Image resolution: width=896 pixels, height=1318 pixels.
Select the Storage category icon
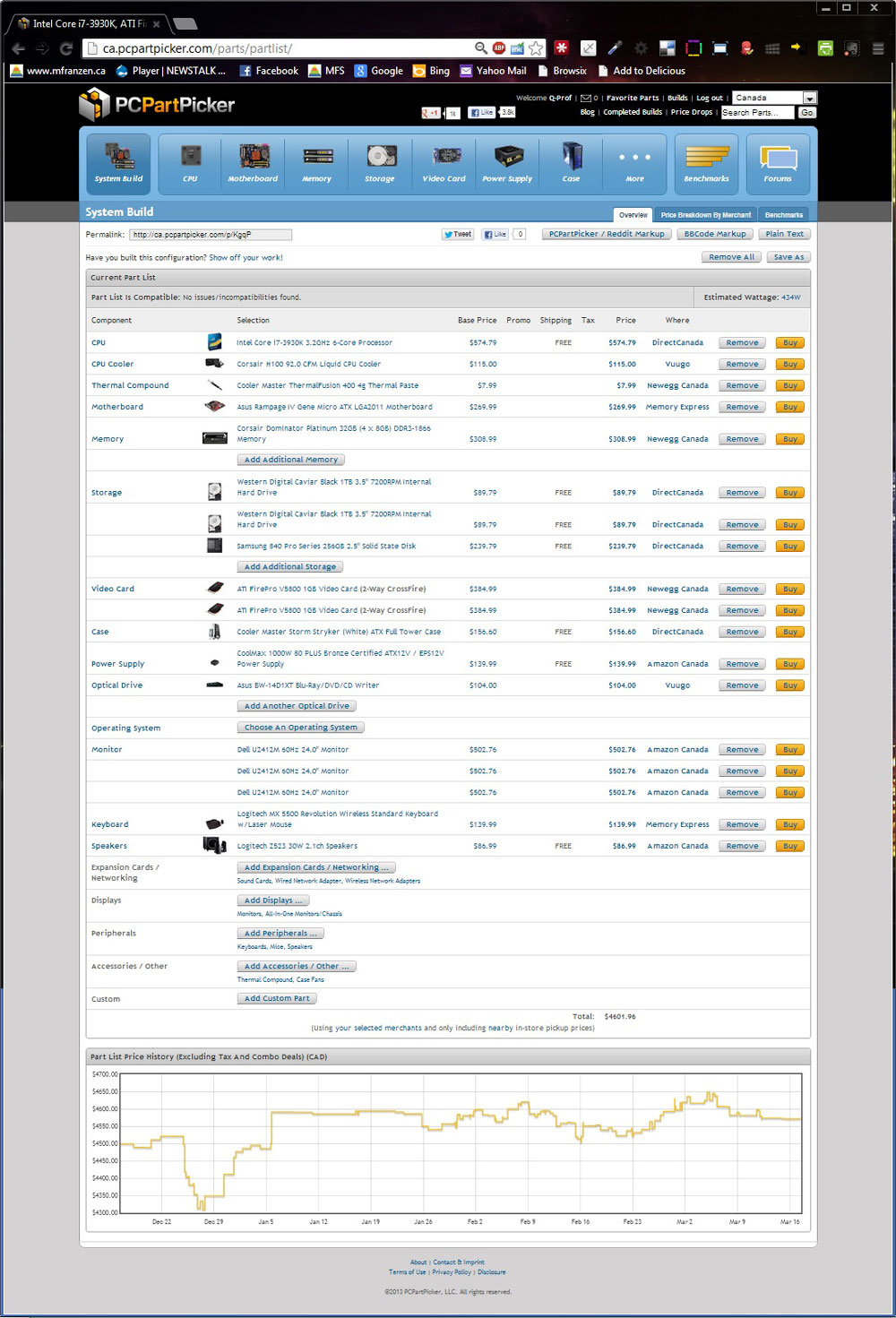[x=380, y=163]
